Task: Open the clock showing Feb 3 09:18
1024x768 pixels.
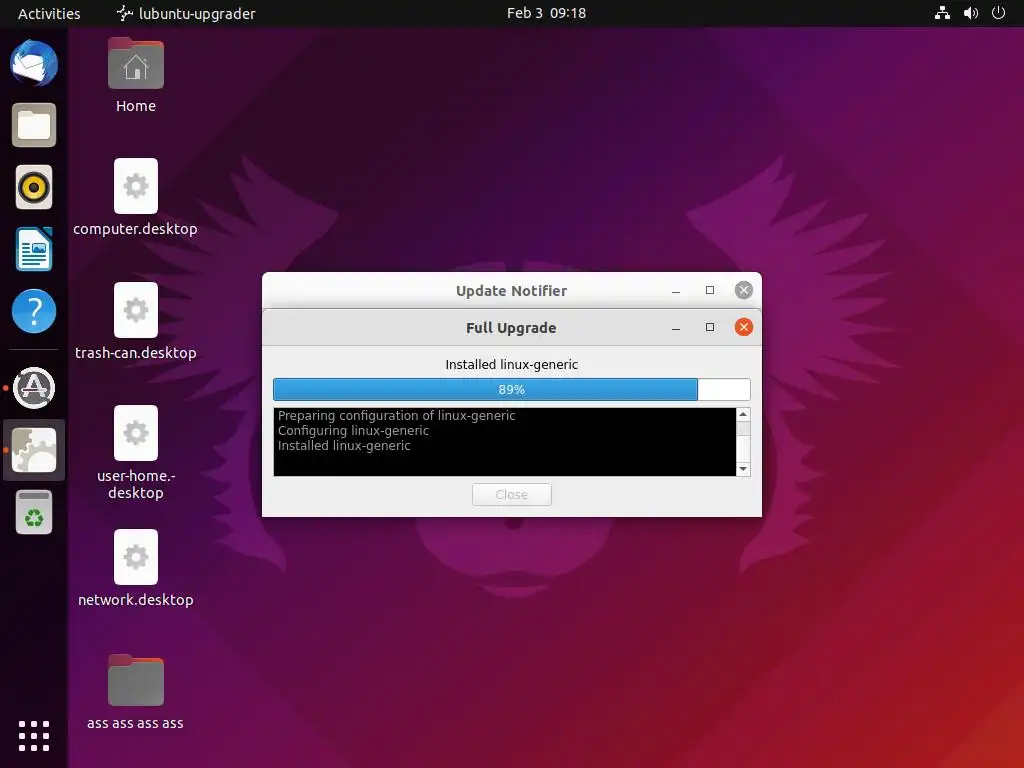Action: (547, 13)
